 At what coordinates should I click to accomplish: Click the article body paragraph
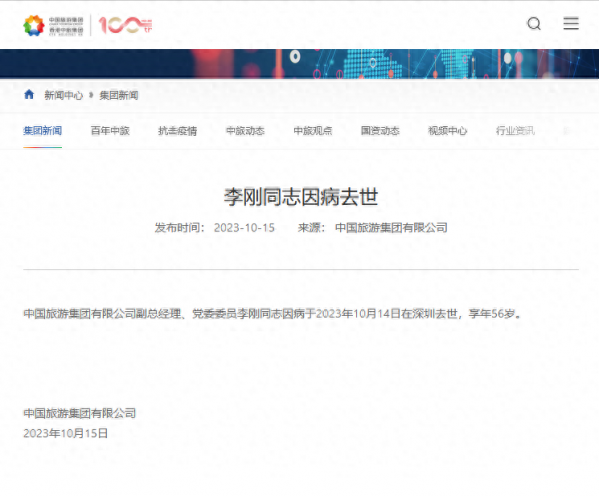[272, 313]
